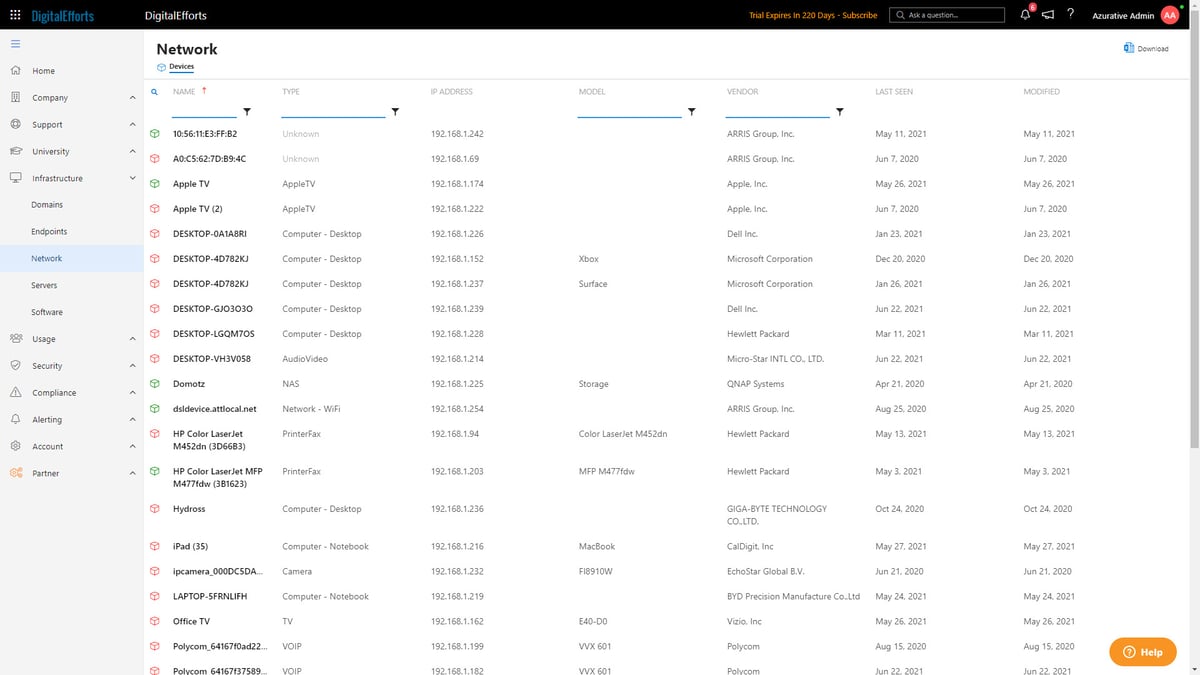Image resolution: width=1200 pixels, height=675 pixels.
Task: Expand the University sidebar section chevron
Action: (133, 152)
